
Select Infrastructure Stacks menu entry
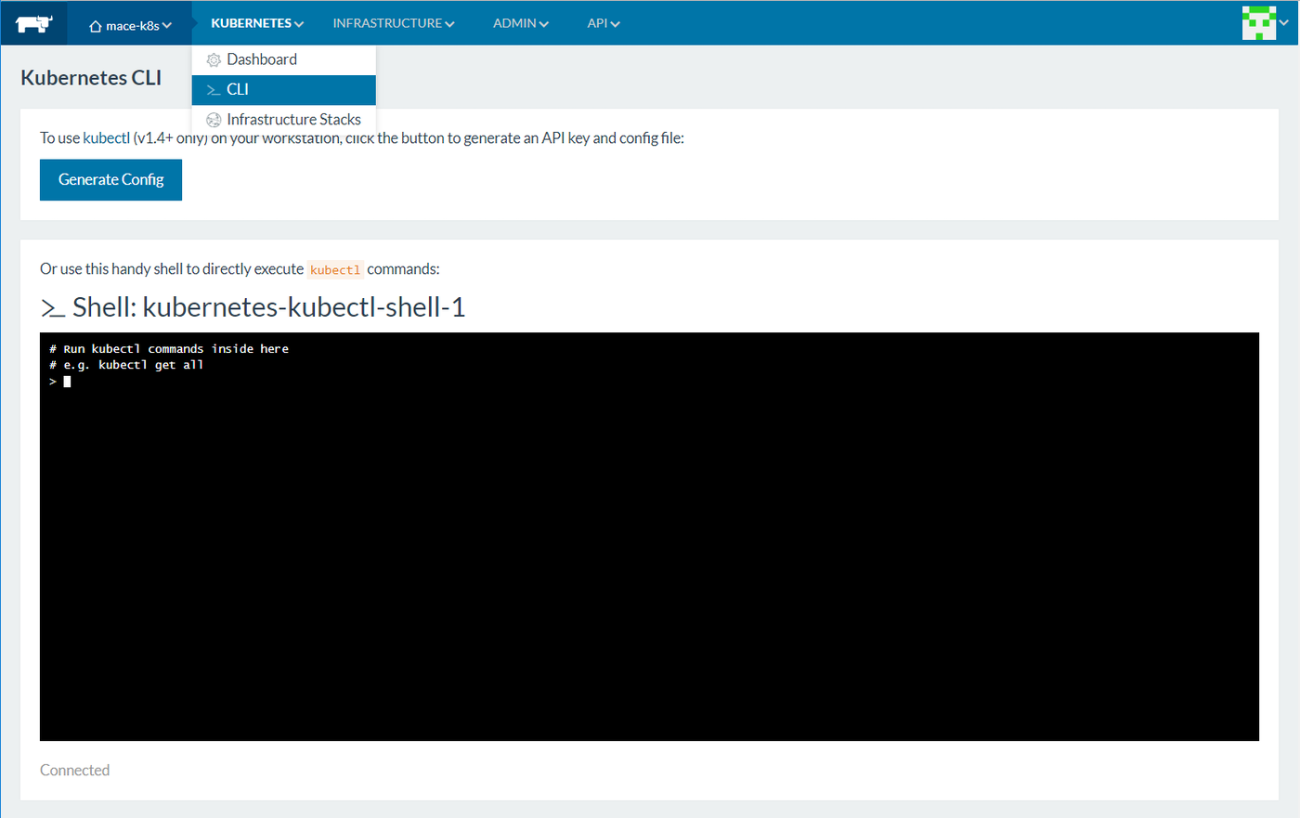point(284,119)
